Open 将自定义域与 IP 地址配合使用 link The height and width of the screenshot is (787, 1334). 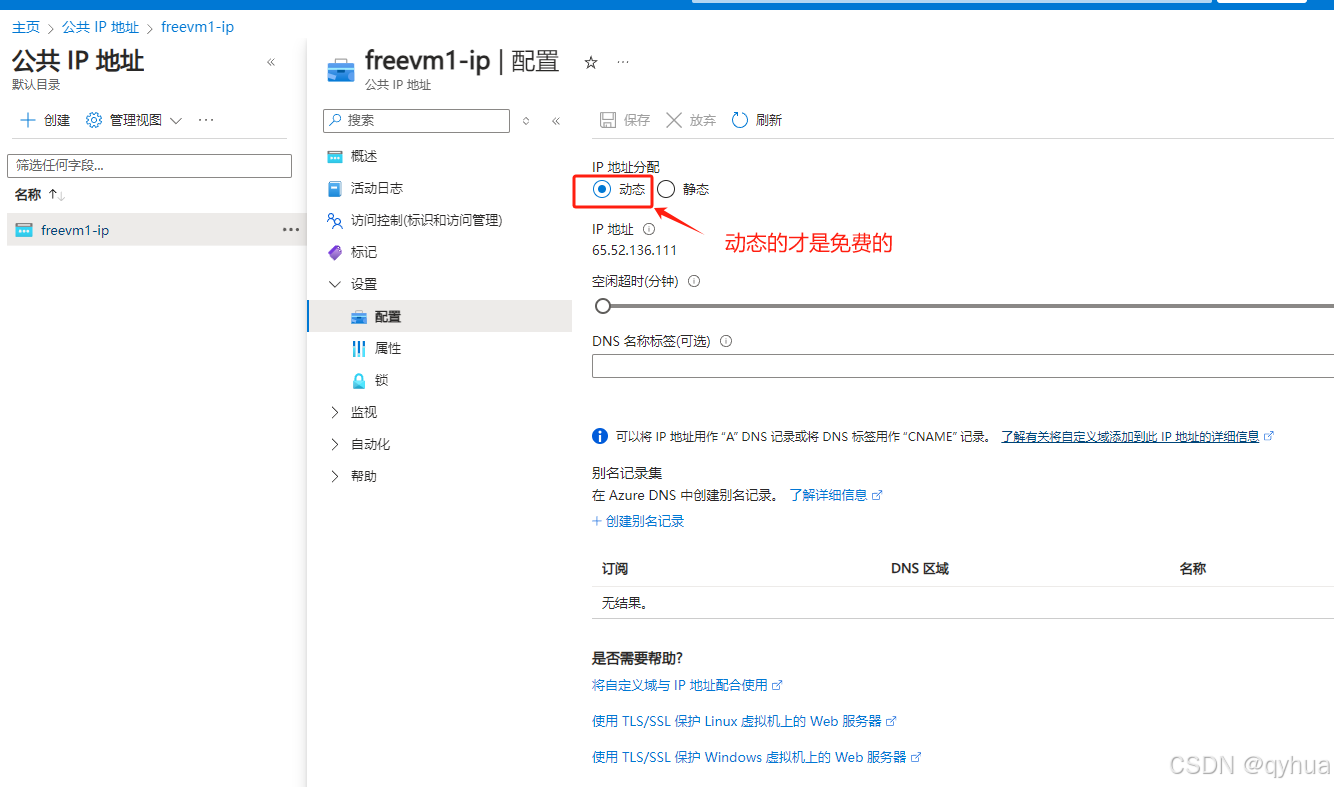click(680, 685)
